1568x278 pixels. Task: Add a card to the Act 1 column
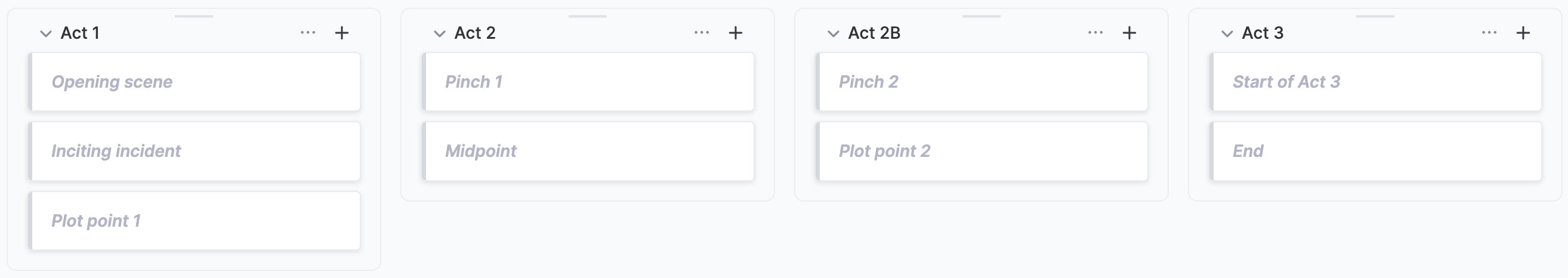pos(342,33)
